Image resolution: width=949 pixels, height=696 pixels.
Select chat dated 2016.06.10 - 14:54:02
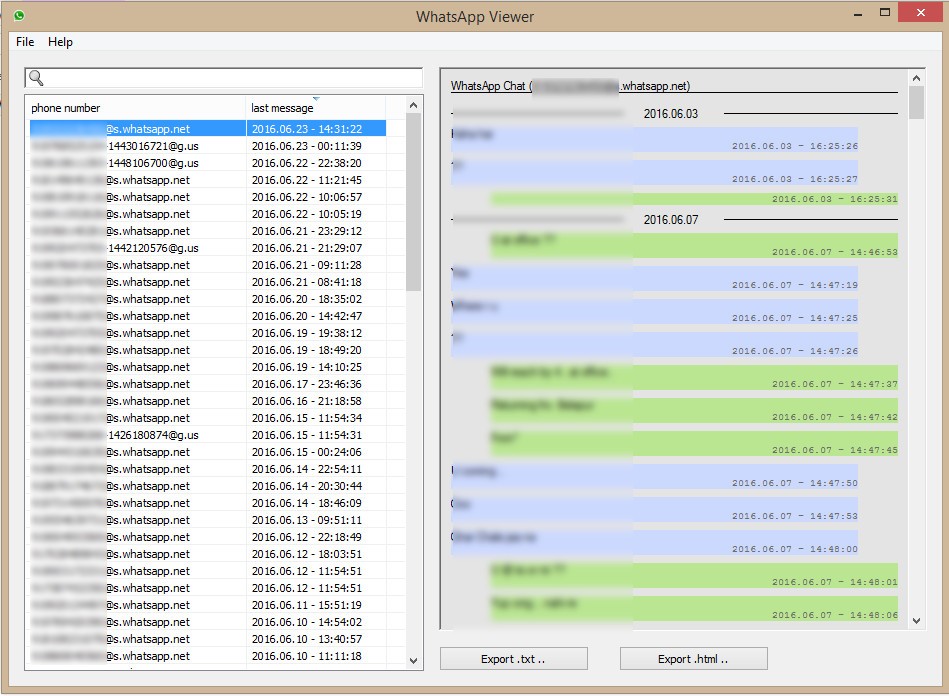208,622
